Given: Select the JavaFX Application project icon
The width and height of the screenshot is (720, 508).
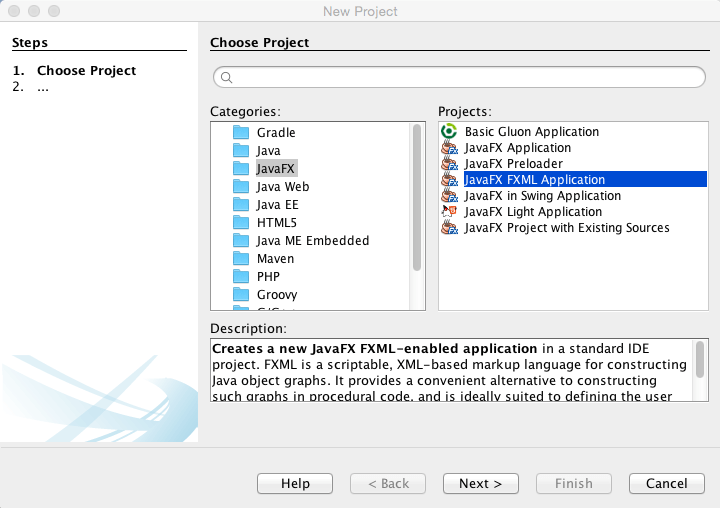Looking at the screenshot, I should 449,148.
